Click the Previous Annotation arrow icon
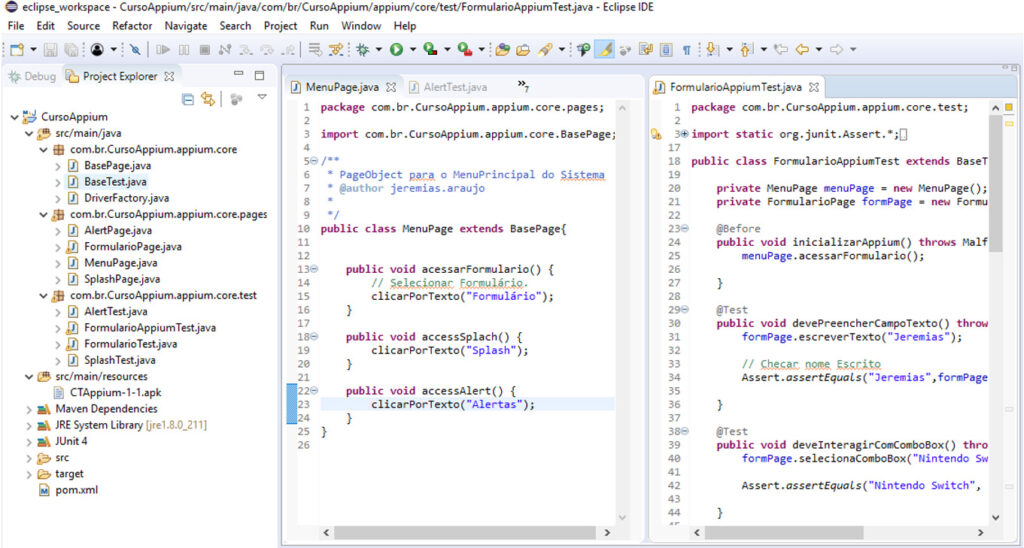 [747, 50]
